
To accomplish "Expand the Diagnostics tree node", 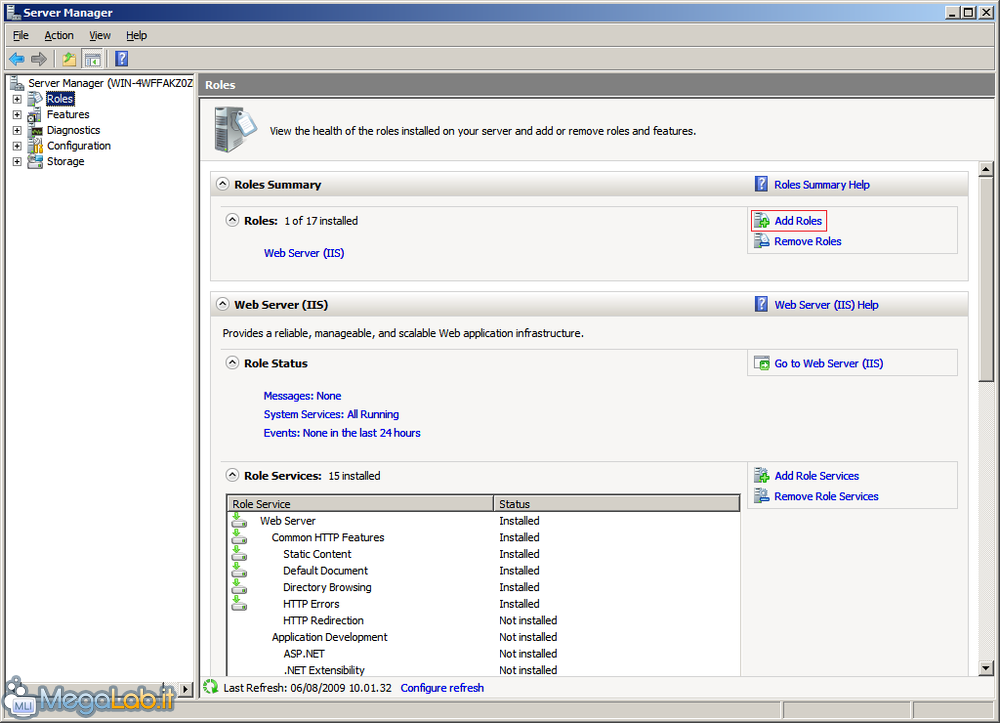I will [x=17, y=130].
